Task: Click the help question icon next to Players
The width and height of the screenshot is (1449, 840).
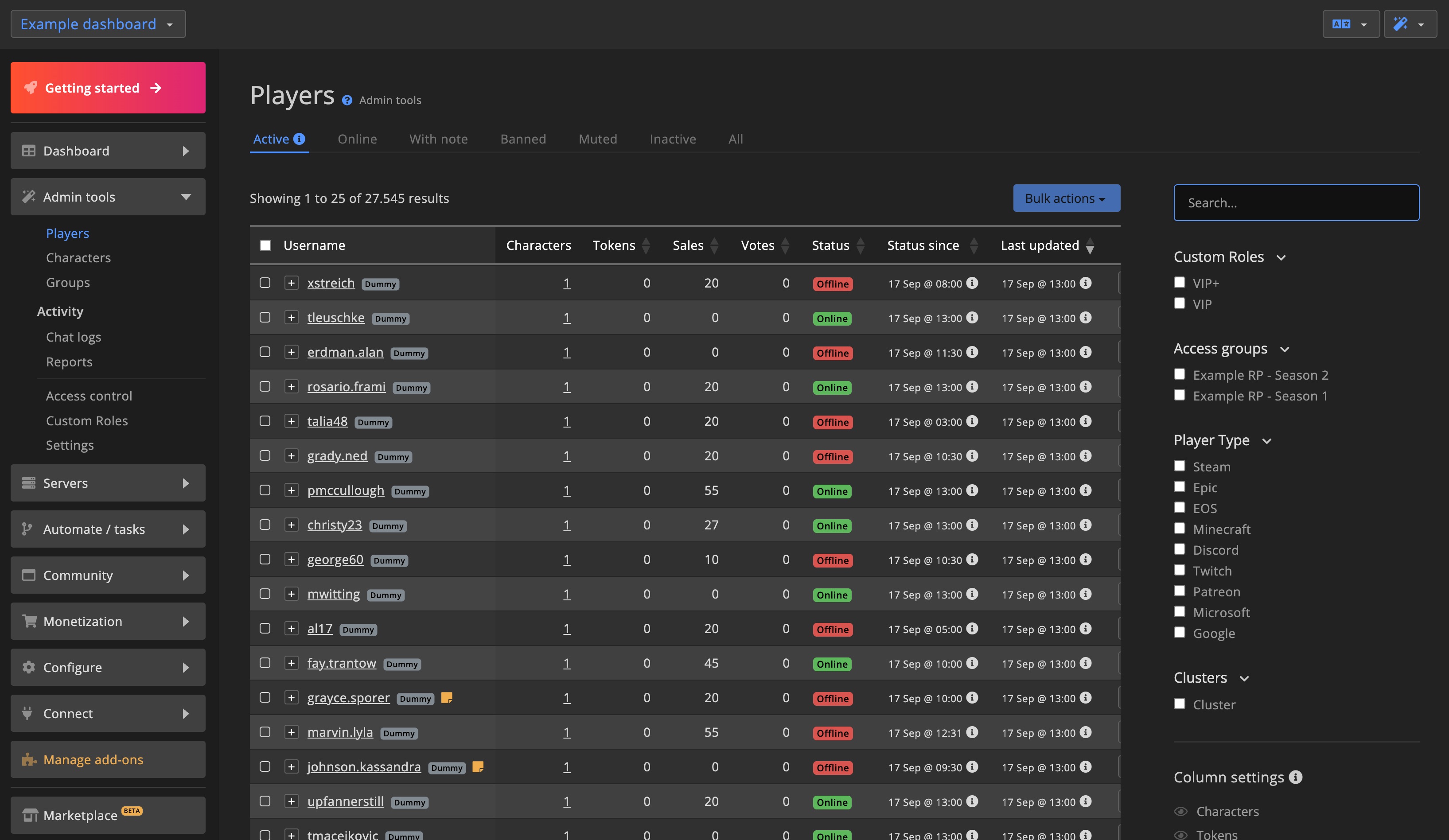Action: [347, 101]
